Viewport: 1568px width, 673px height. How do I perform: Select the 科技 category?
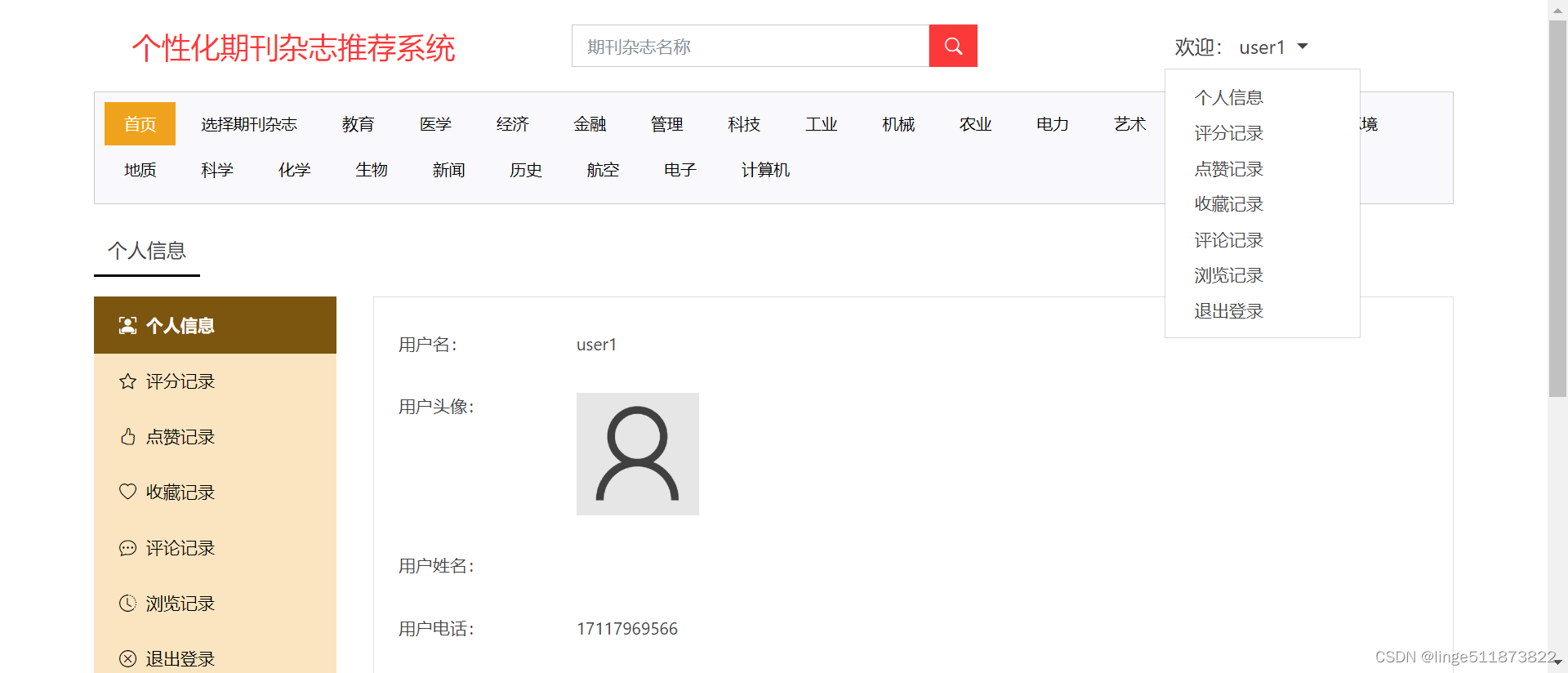[744, 124]
